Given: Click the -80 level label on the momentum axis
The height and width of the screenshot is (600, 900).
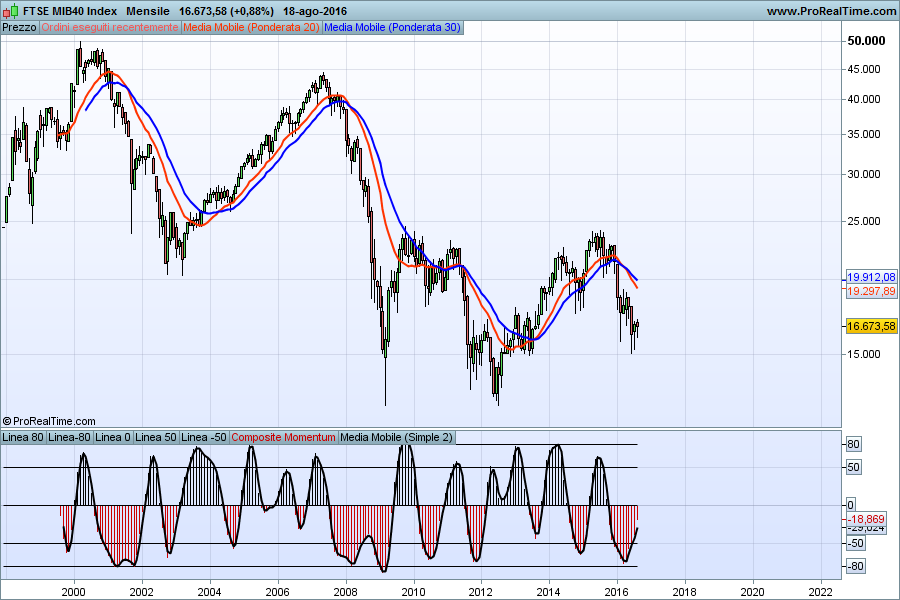Looking at the screenshot, I should tap(855, 567).
